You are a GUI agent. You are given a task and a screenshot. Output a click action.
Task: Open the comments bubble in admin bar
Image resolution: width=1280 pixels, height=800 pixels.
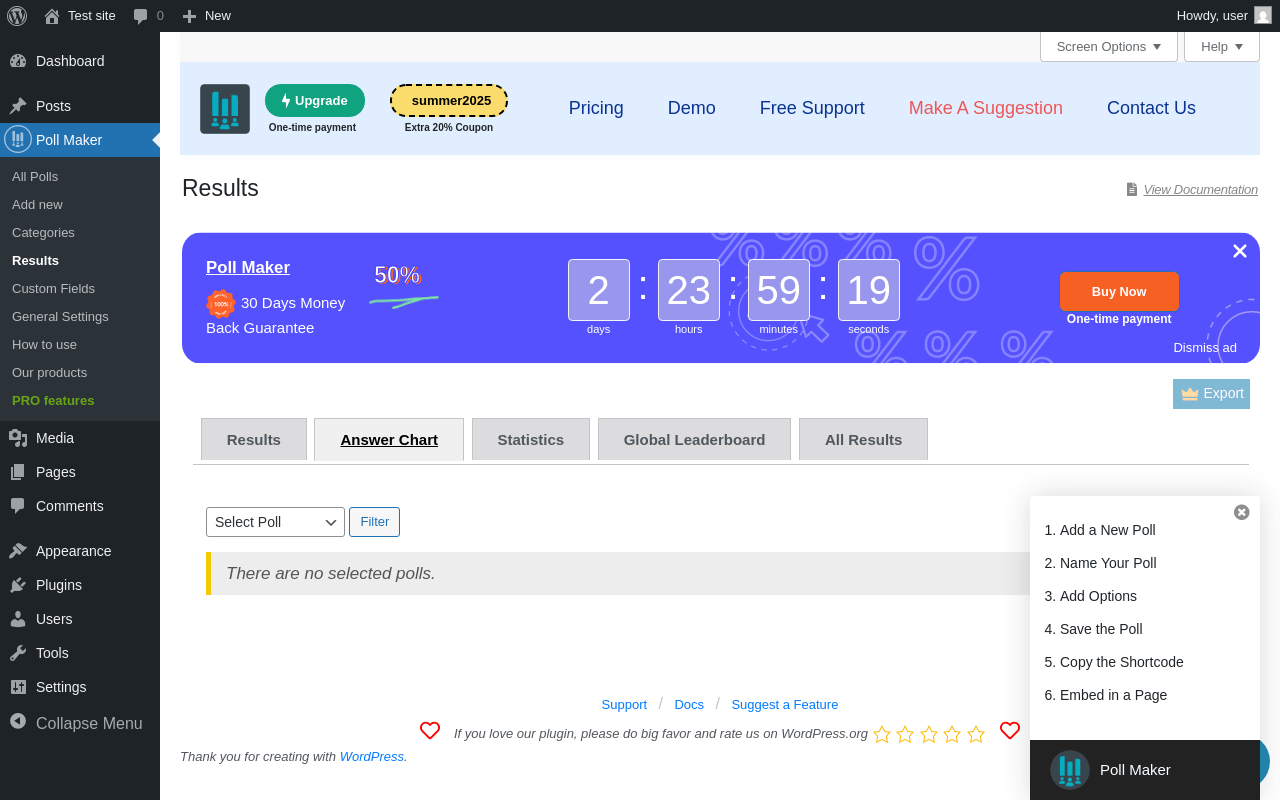[141, 16]
